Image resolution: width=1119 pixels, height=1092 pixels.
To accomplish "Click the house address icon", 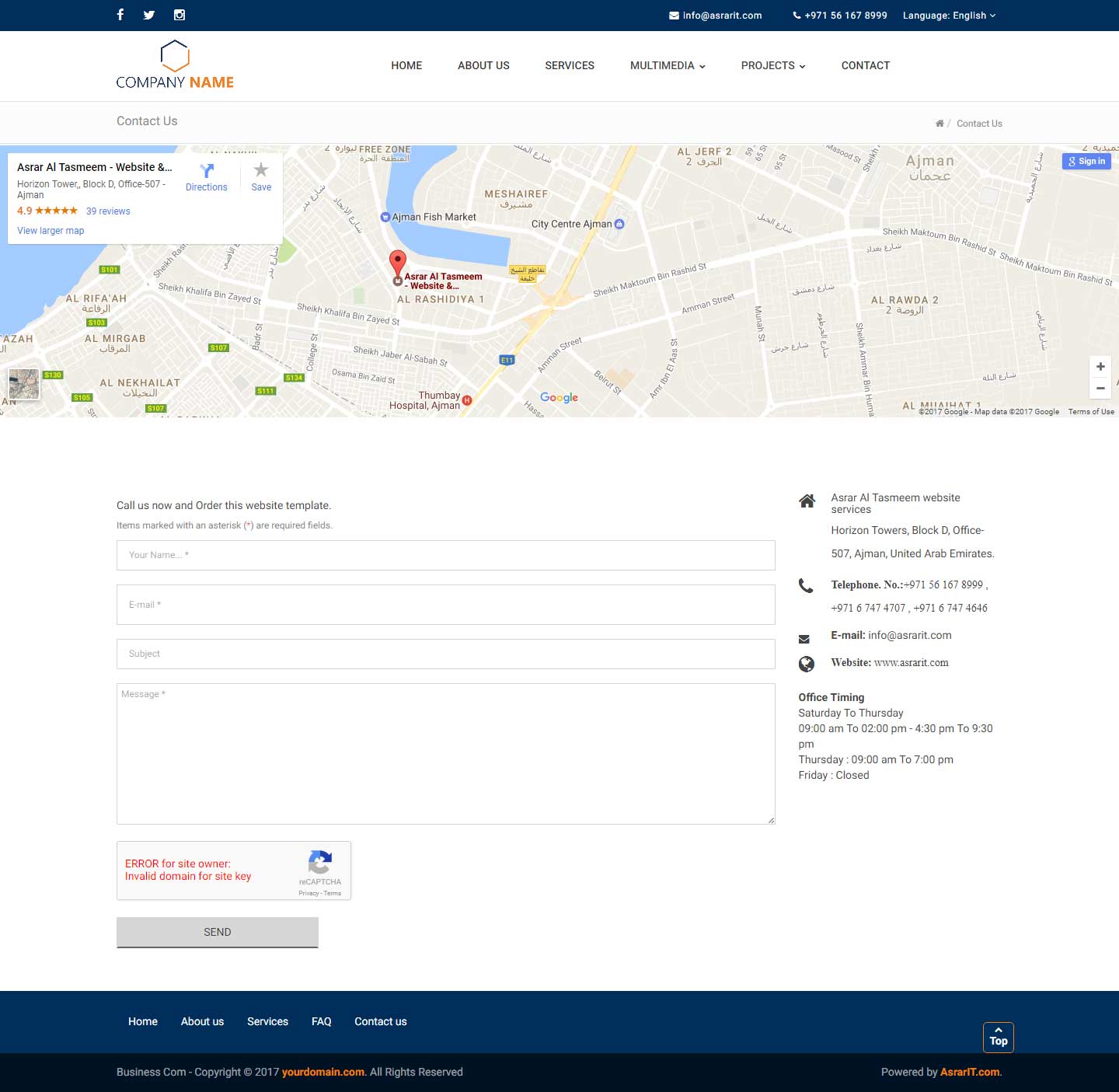I will (x=807, y=501).
